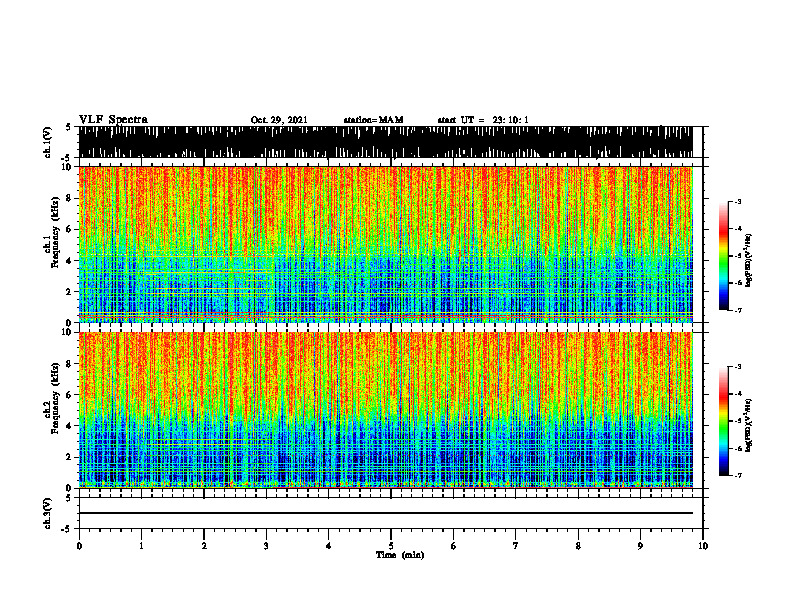Click the time axis tick label "7"
Viewport: 792px width, 612px height.
(x=516, y=546)
